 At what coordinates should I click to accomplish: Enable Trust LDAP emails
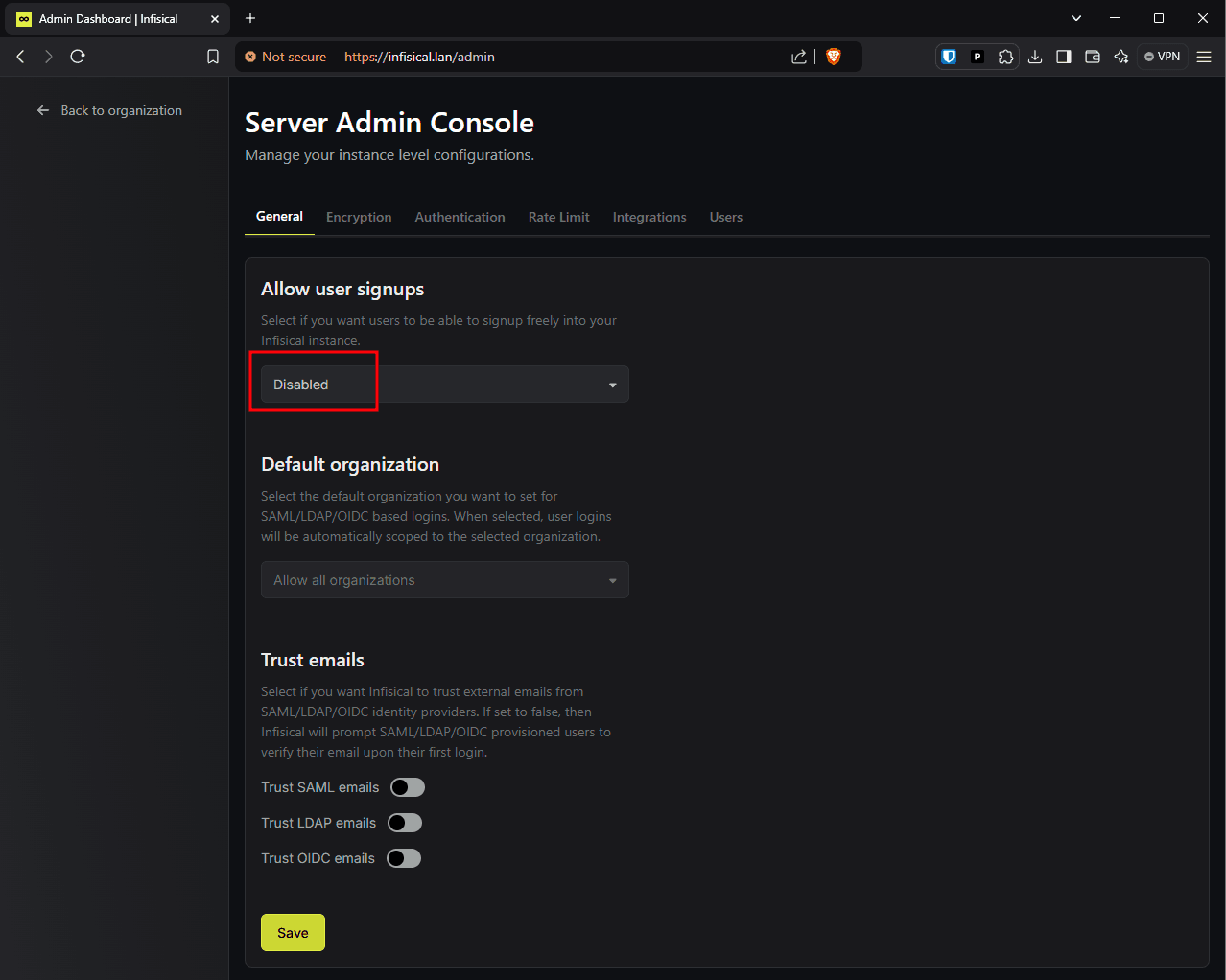coord(404,822)
